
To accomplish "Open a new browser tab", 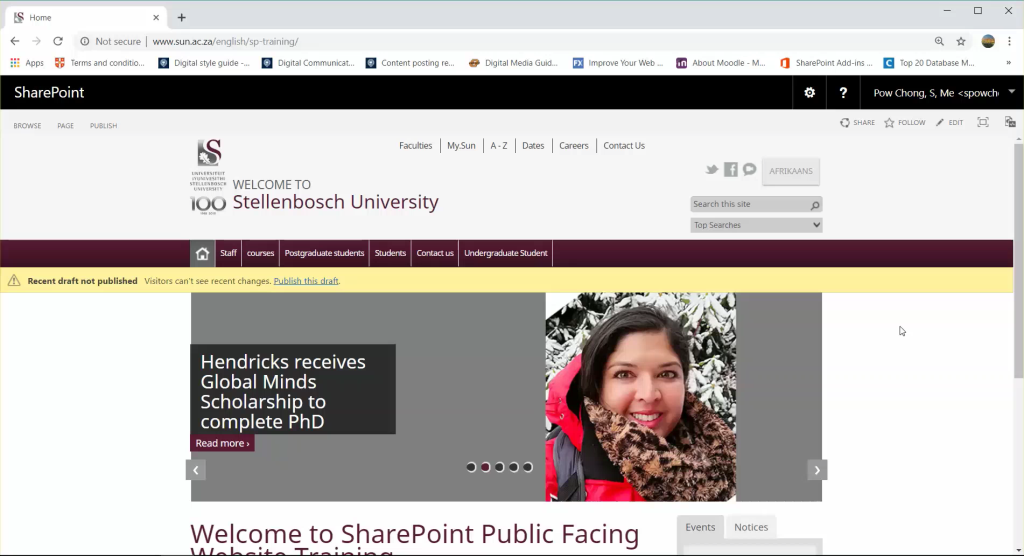I will click(182, 18).
